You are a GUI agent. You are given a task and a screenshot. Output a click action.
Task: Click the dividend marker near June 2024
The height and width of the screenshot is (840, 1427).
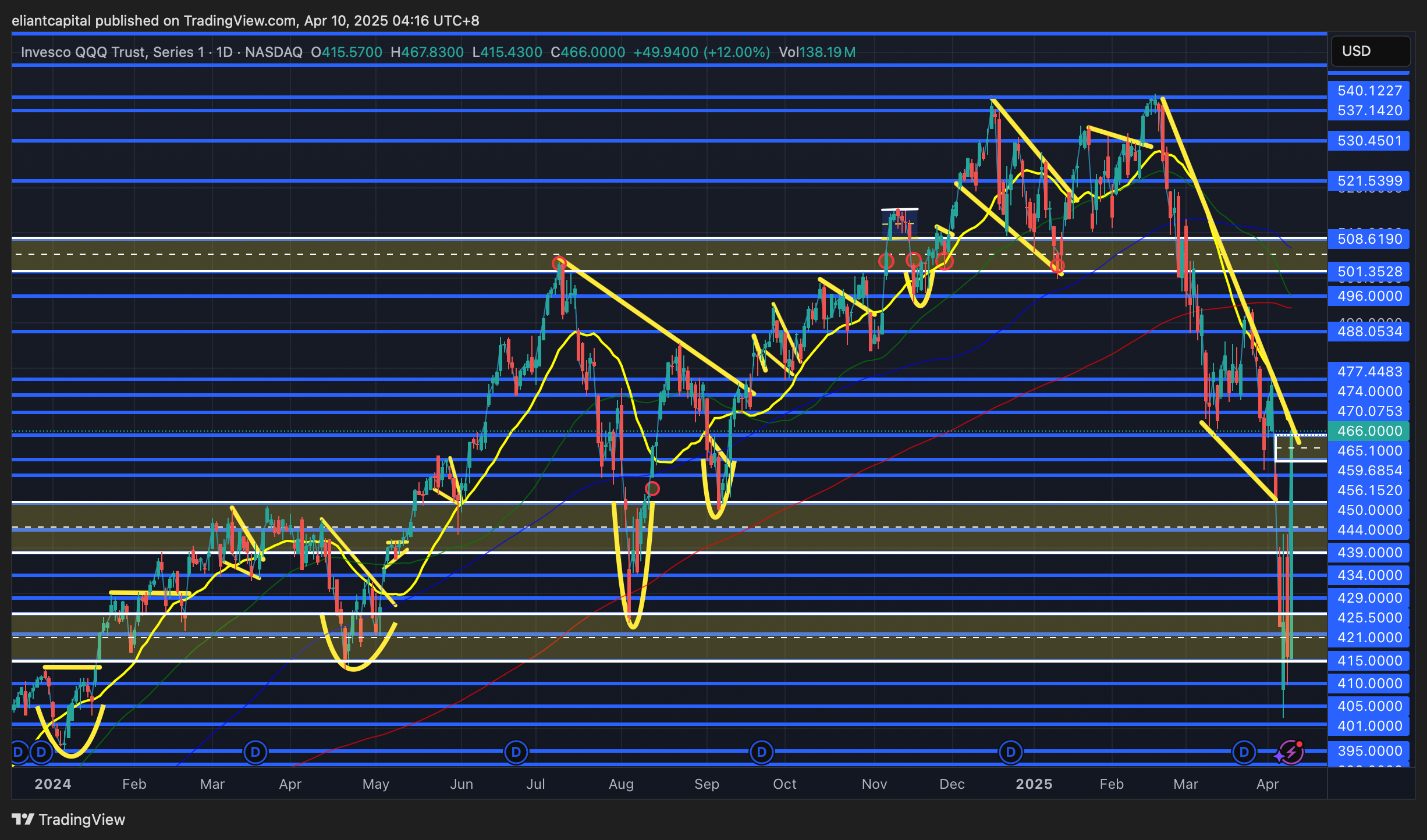[x=516, y=752]
